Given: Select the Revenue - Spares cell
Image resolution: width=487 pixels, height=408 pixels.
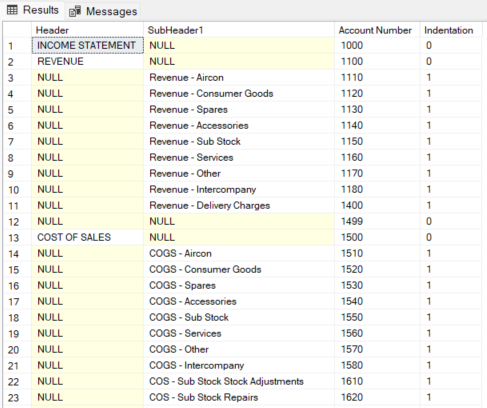Looking at the screenshot, I should [239, 109].
